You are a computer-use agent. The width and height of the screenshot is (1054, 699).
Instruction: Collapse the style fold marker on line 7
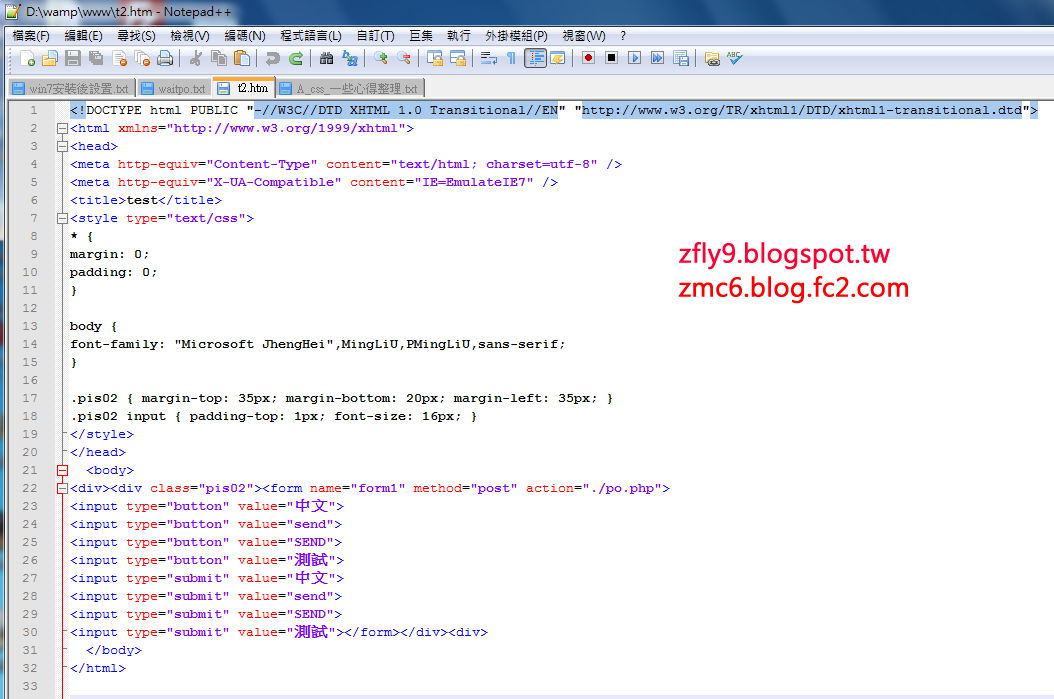click(63, 218)
